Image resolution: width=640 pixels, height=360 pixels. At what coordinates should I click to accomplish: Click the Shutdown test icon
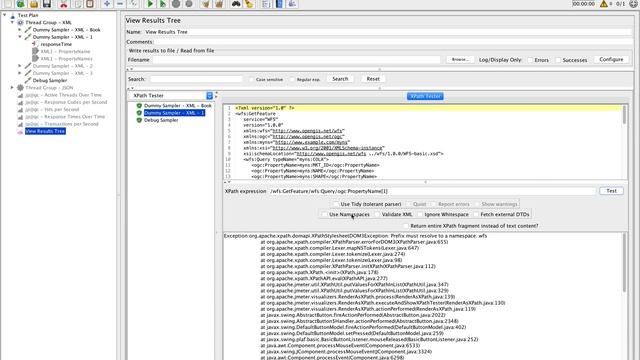[x=189, y=4]
